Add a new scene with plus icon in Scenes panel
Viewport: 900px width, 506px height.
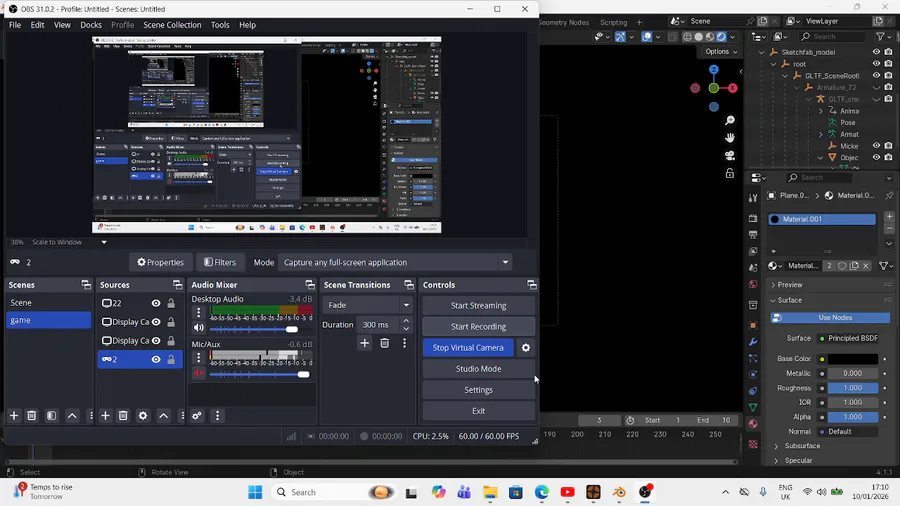coord(14,415)
